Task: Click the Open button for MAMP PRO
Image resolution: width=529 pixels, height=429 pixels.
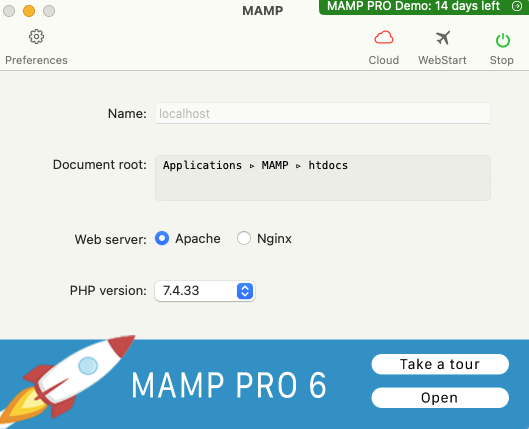Action: [x=440, y=398]
